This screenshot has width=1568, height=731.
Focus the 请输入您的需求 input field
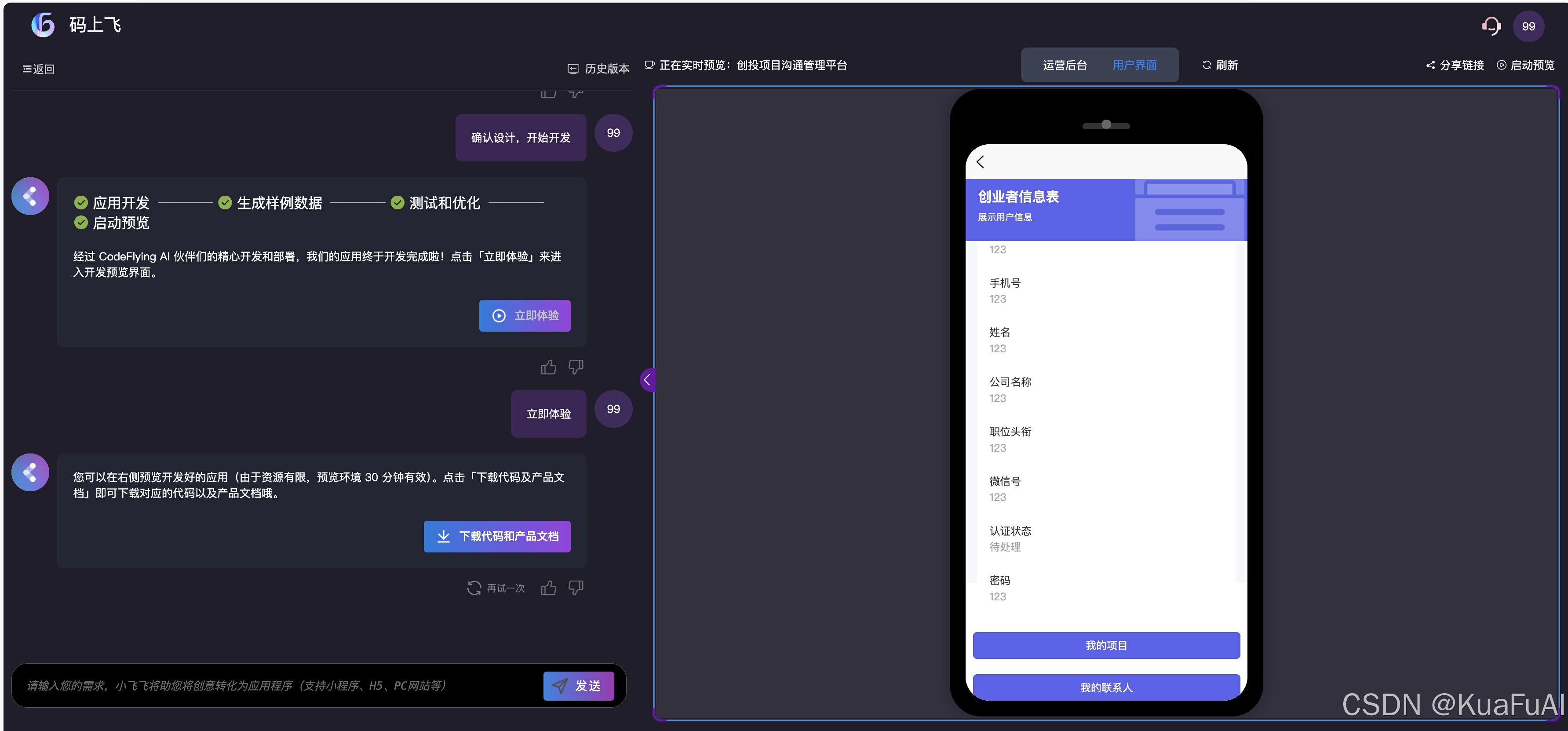[274, 686]
